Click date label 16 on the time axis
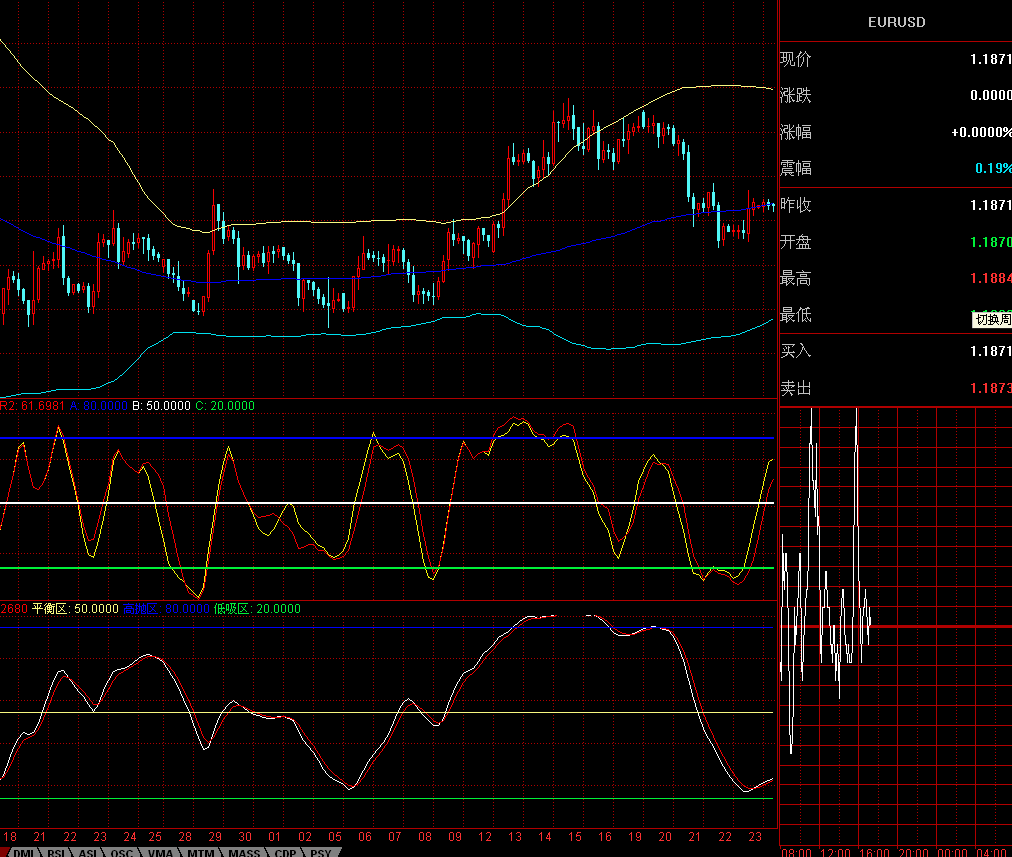Viewport: 1012px width, 857px height. pos(605,837)
